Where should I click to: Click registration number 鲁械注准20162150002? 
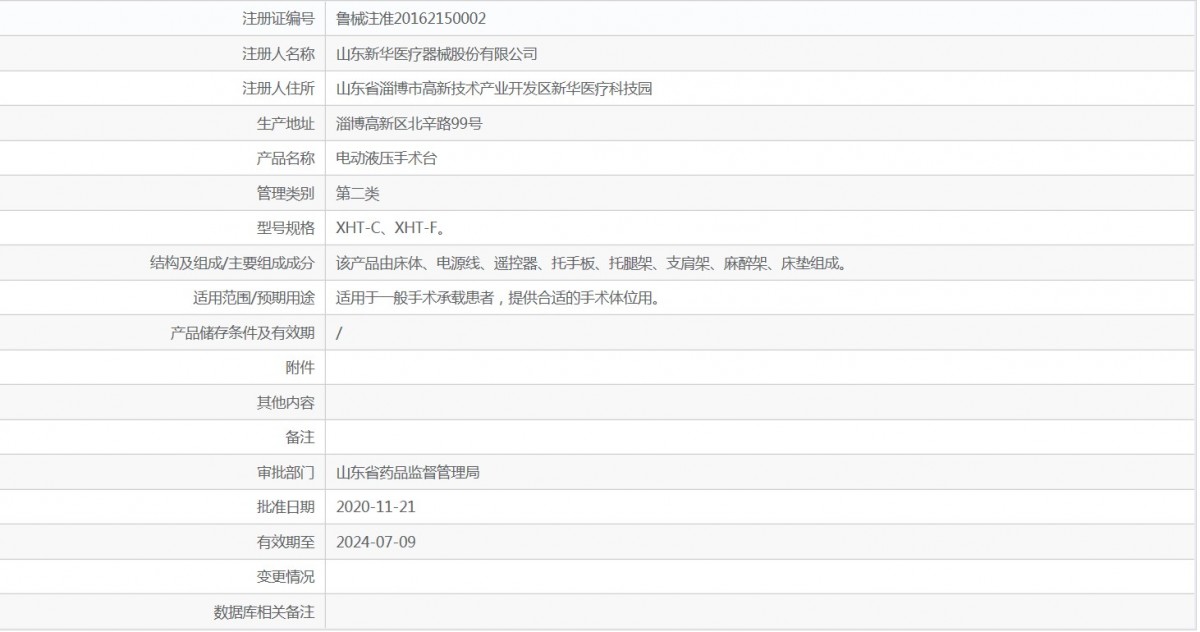coord(412,18)
